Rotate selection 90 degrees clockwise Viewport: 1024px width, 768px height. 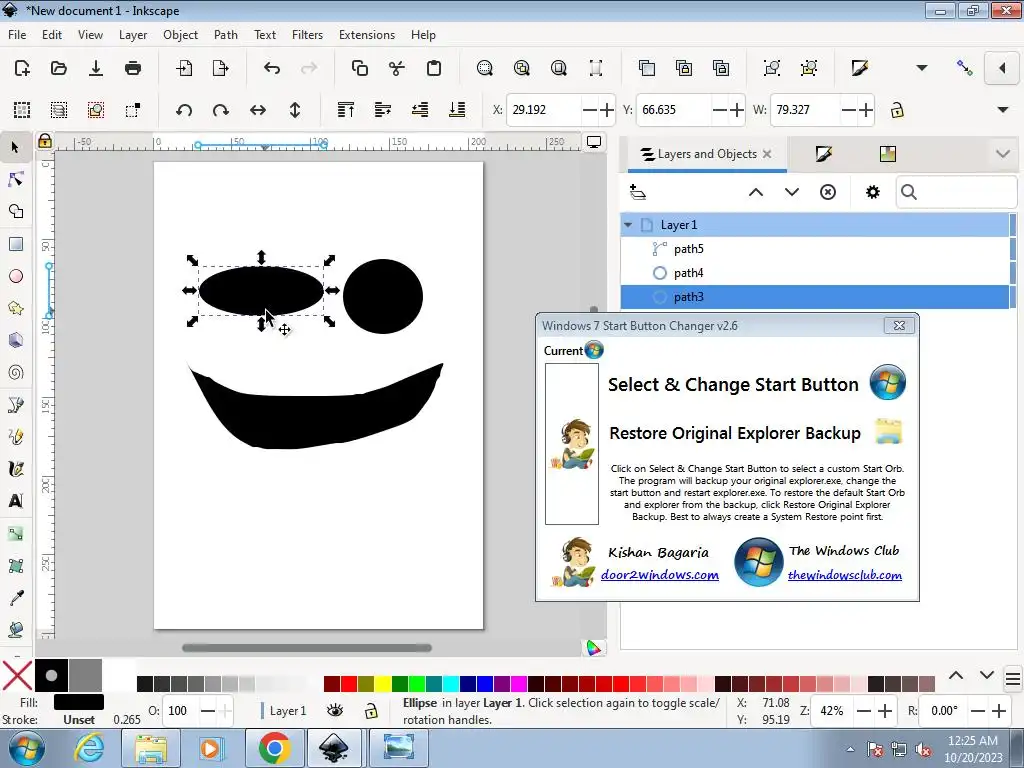click(221, 110)
